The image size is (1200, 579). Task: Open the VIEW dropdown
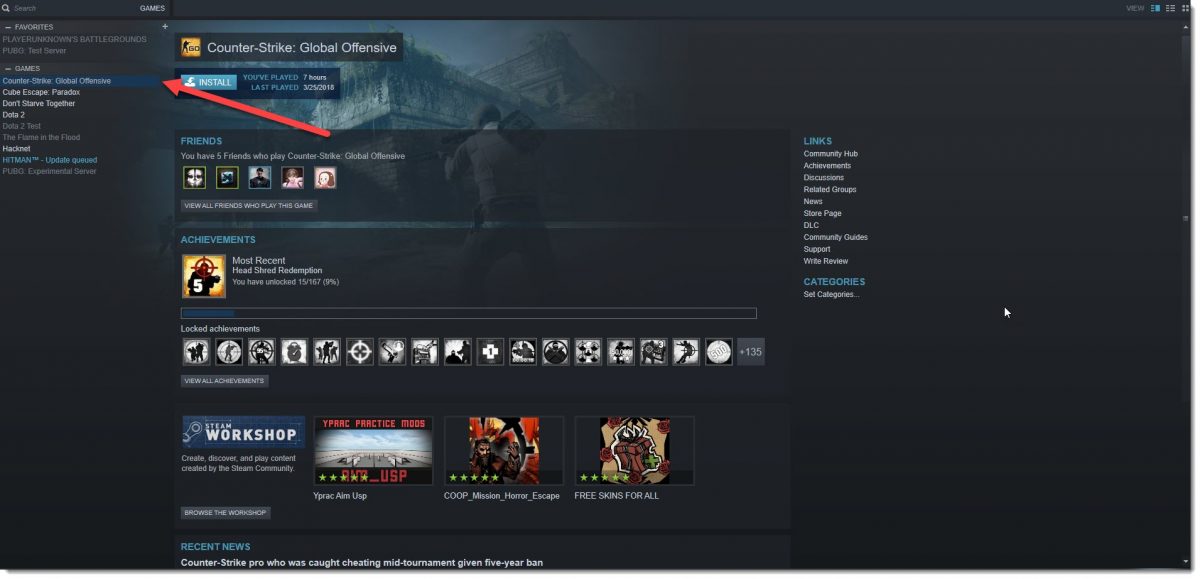point(1134,8)
